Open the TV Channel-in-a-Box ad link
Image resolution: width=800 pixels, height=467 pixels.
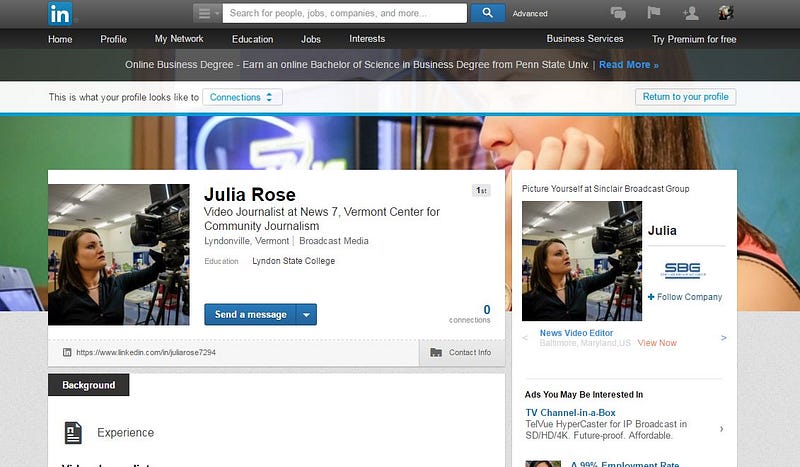[570, 412]
